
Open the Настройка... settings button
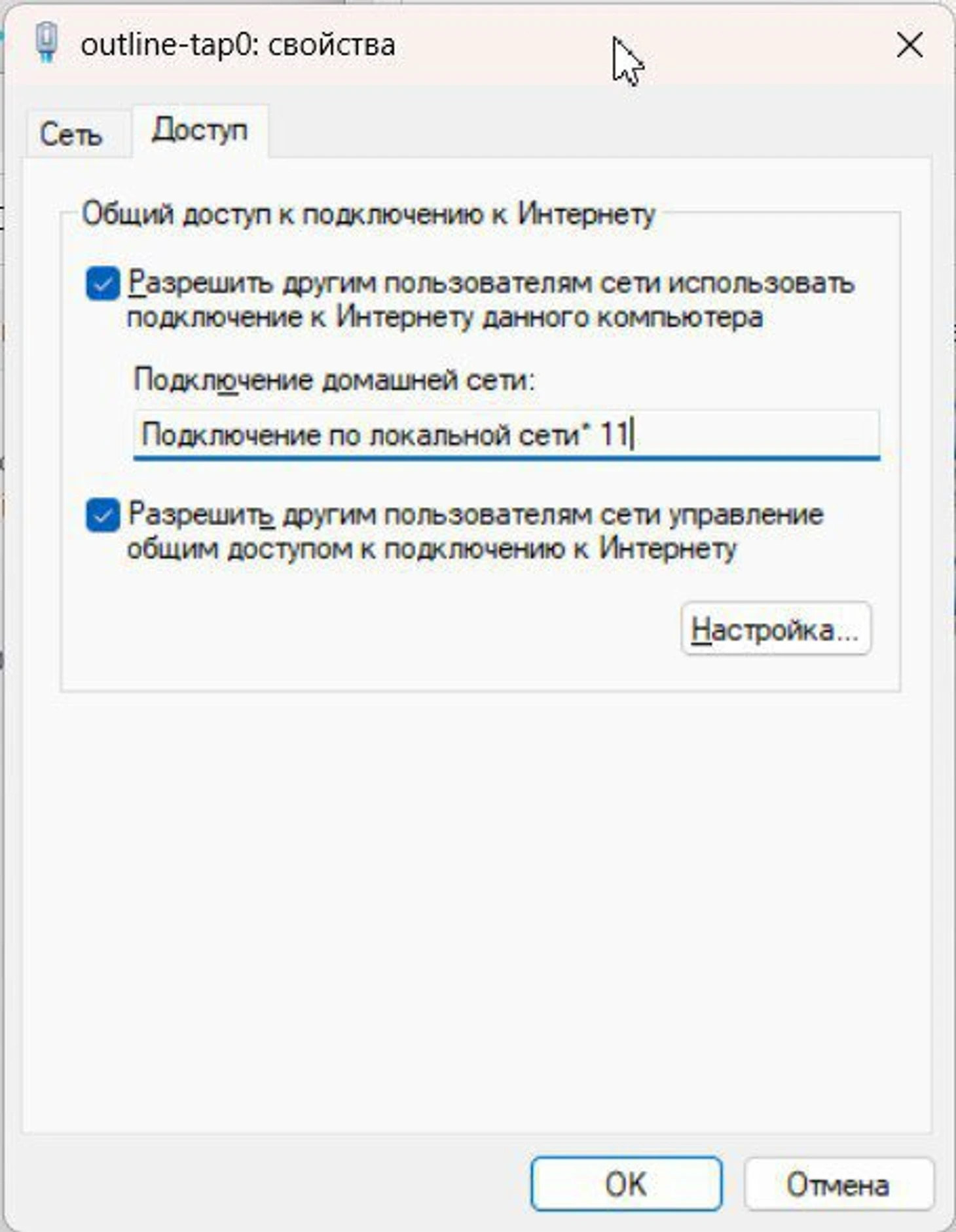776,629
